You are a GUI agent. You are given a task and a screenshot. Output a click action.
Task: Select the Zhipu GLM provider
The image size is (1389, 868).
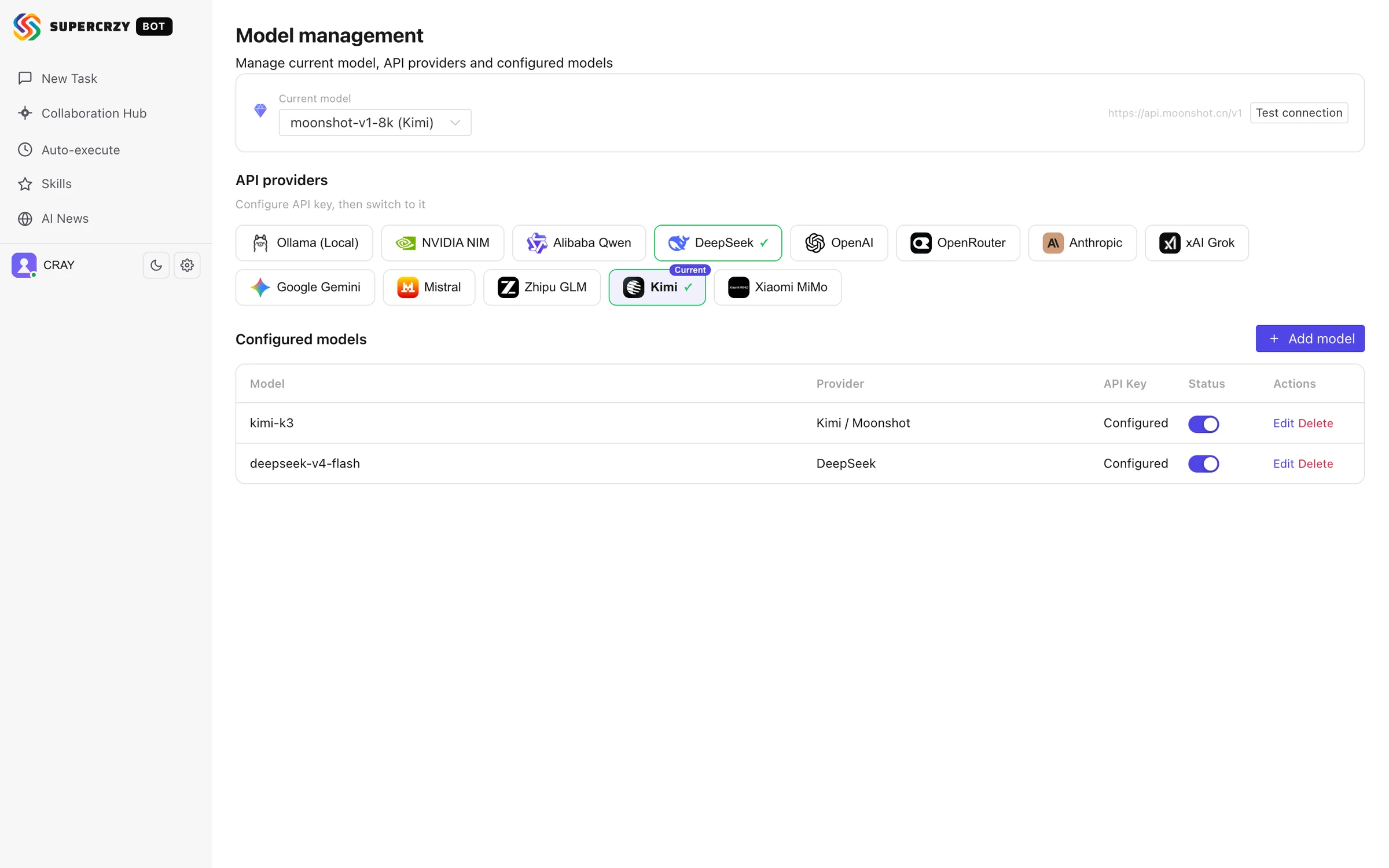click(542, 287)
